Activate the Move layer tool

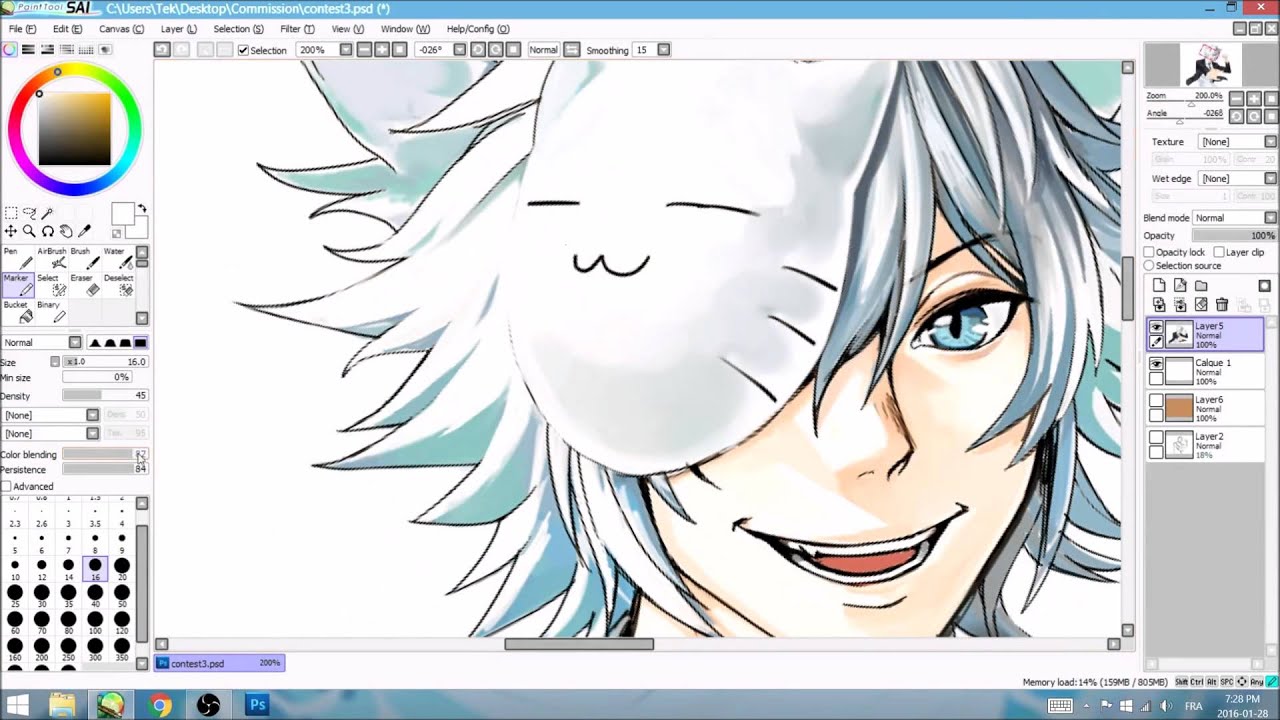(x=11, y=231)
